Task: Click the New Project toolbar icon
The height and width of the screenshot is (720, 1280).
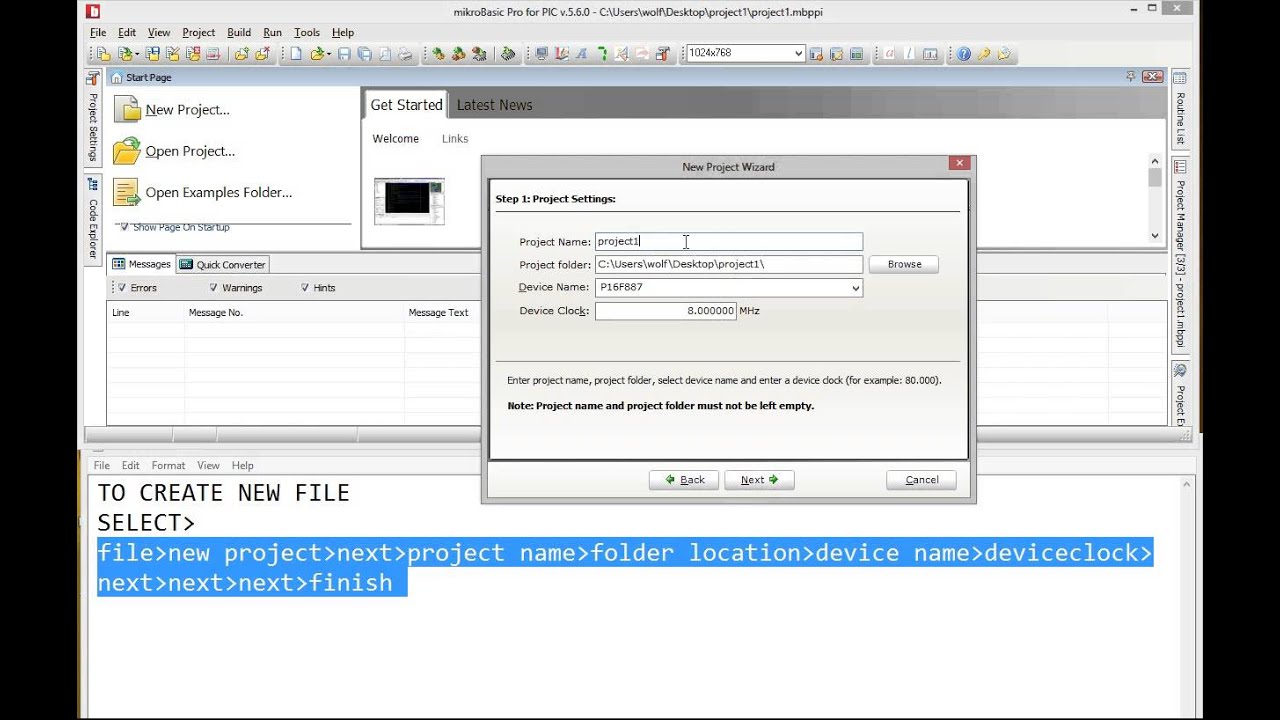Action: 103,54
